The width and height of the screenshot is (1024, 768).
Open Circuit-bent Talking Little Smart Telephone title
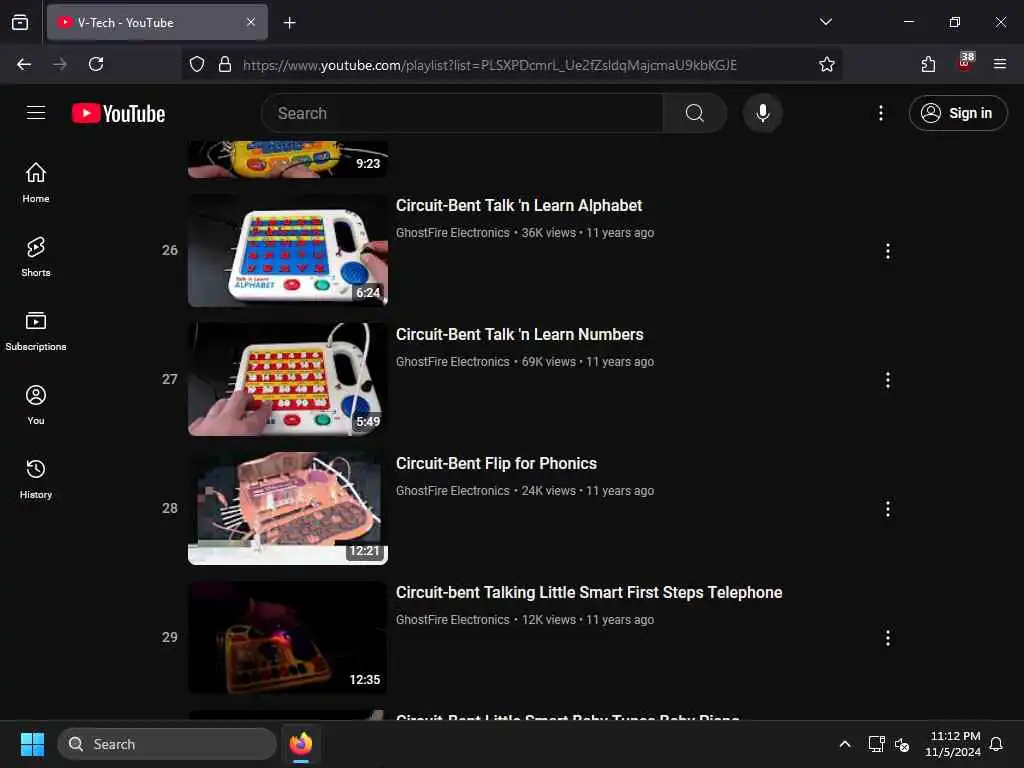coord(588,592)
